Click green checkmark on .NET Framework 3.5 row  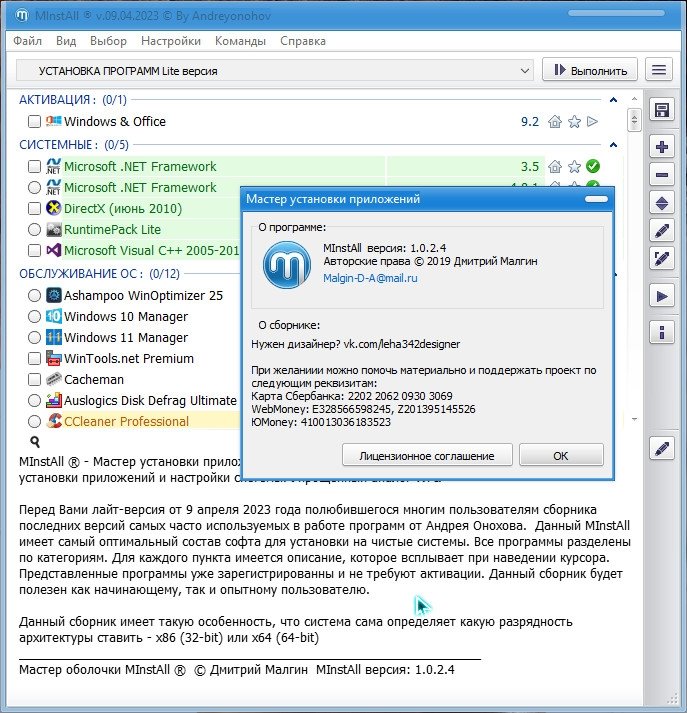point(593,166)
